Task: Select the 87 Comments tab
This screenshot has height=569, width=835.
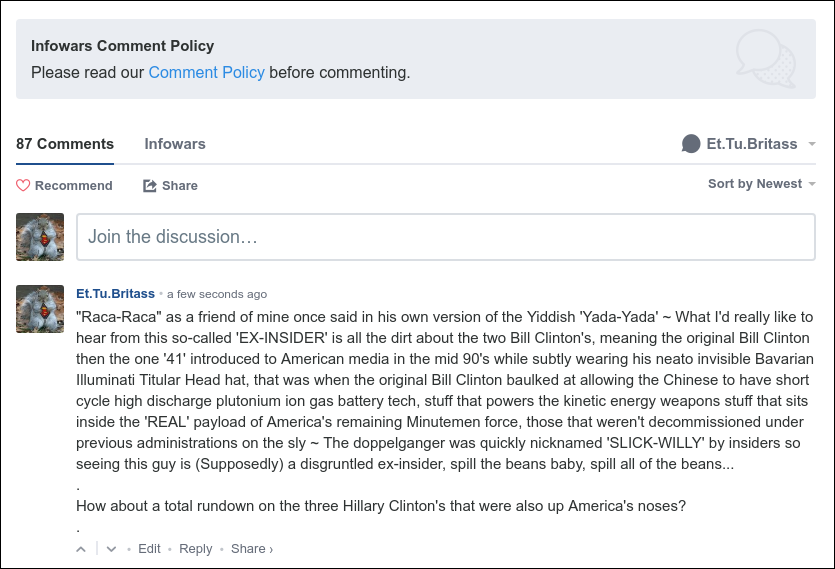Action: pos(65,144)
